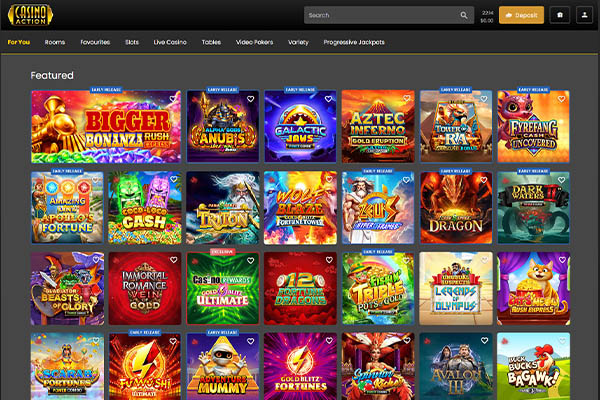Favourite Alpha Gods Anubis with heart icon

250,100
